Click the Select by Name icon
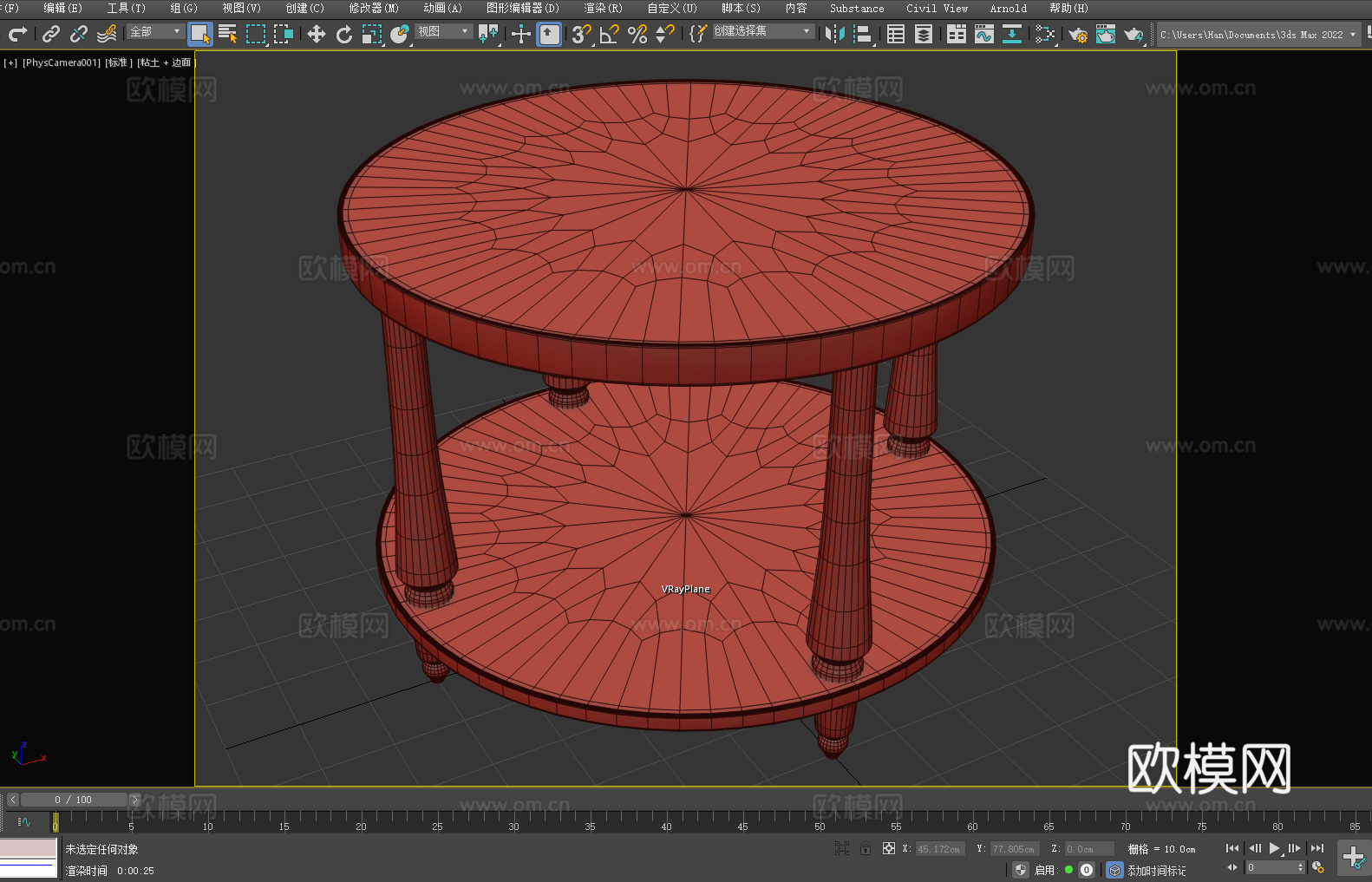The image size is (1372, 882). [x=228, y=34]
